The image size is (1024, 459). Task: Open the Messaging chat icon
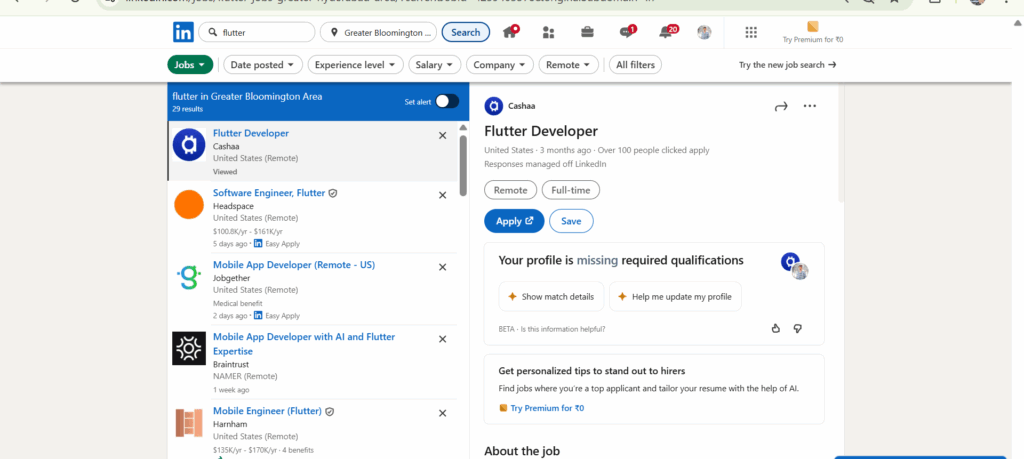(626, 32)
